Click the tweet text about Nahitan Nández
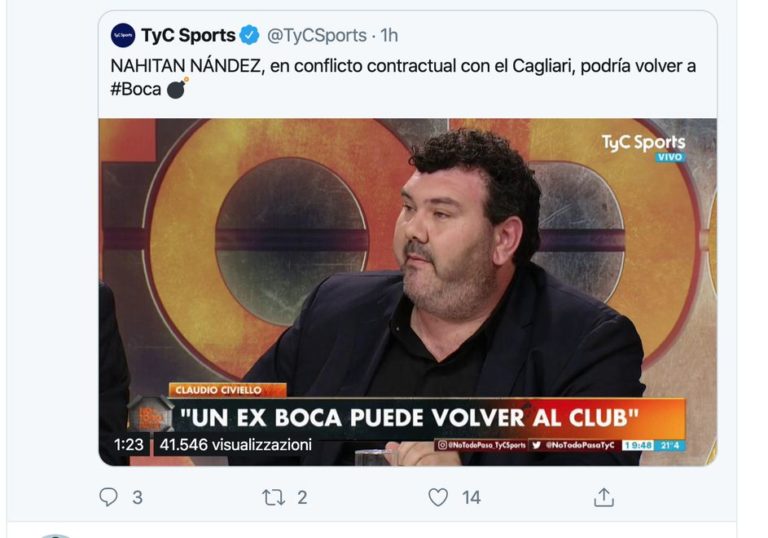This screenshot has height=538, width=768. 403,77
